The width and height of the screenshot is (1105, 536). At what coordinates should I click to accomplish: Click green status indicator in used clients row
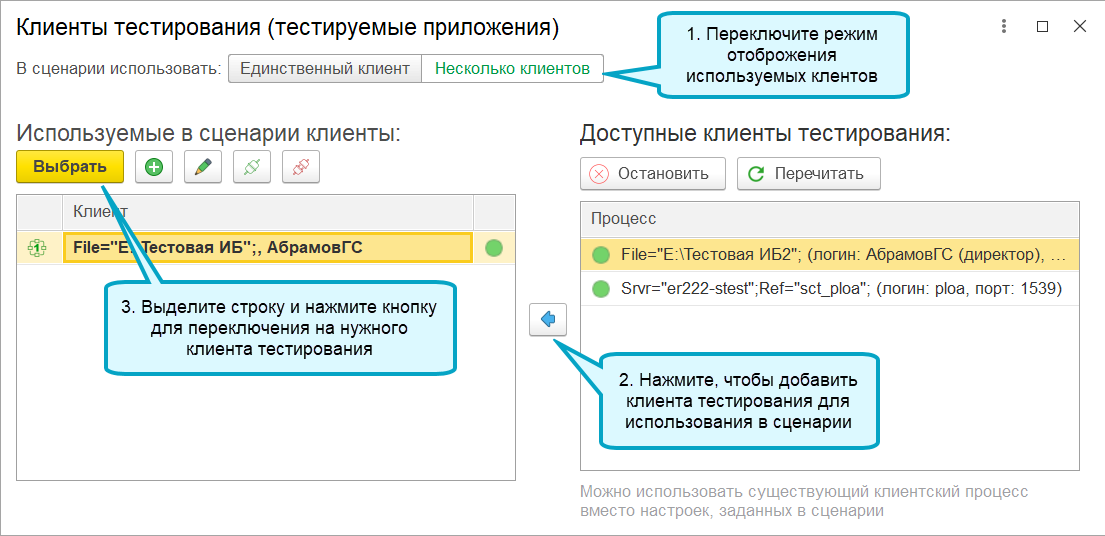[x=494, y=248]
